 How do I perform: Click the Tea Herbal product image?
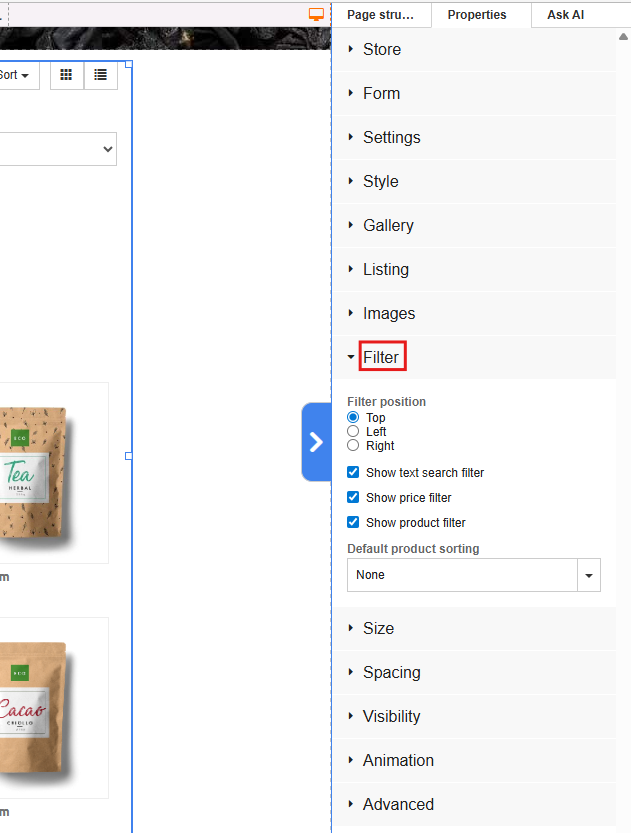click(x=35, y=471)
